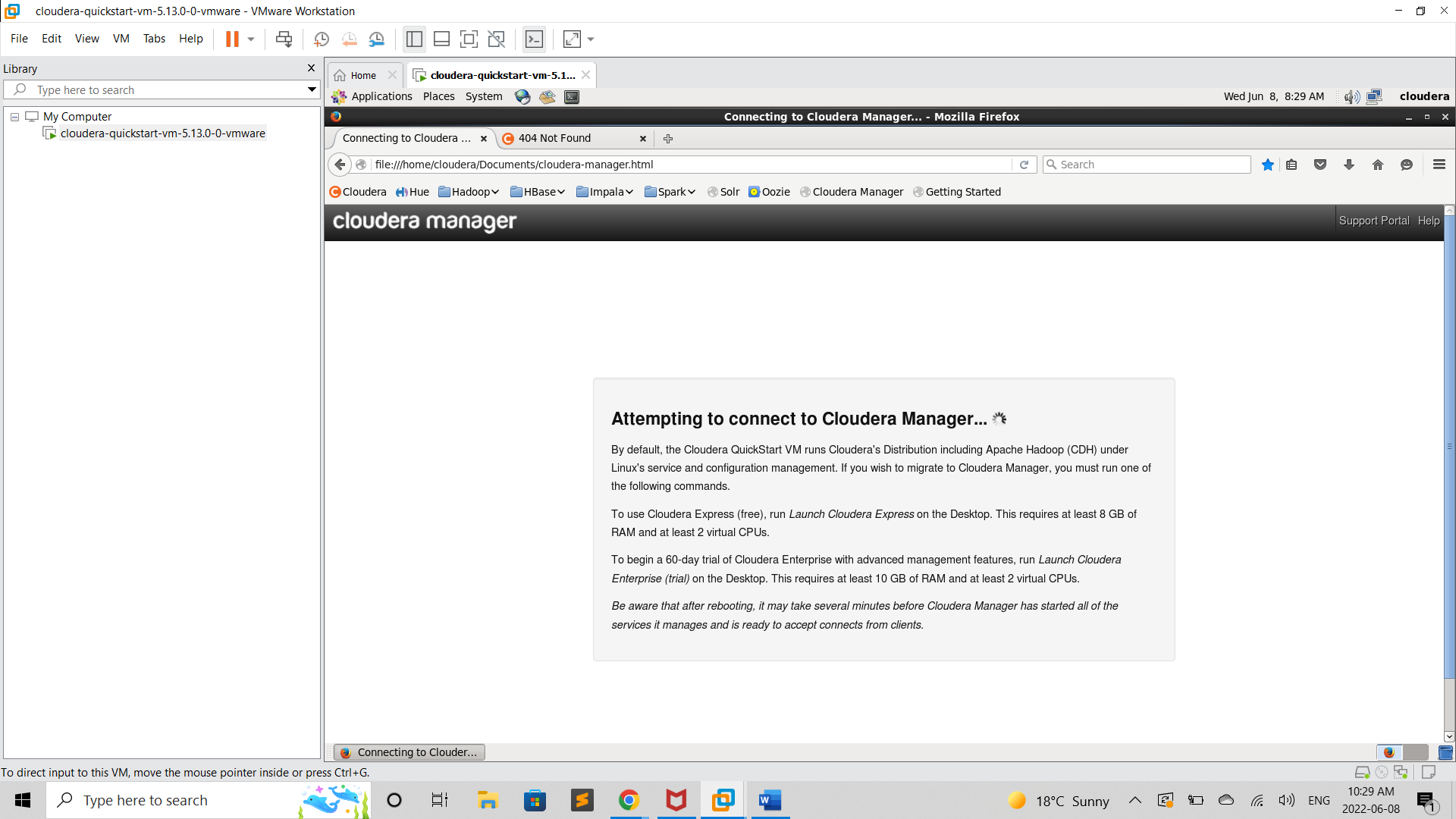The image size is (1456, 819).
Task: Enter full screen mode icon
Action: click(x=469, y=39)
